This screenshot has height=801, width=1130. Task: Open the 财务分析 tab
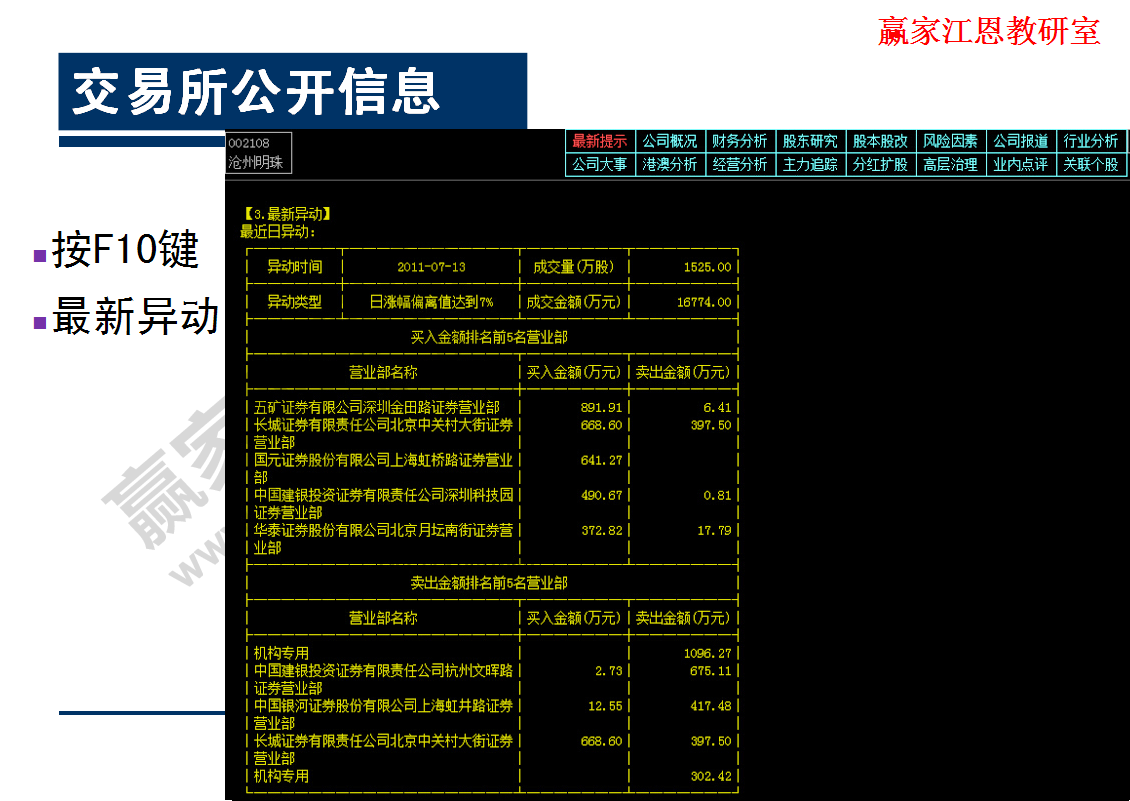pyautogui.click(x=742, y=141)
